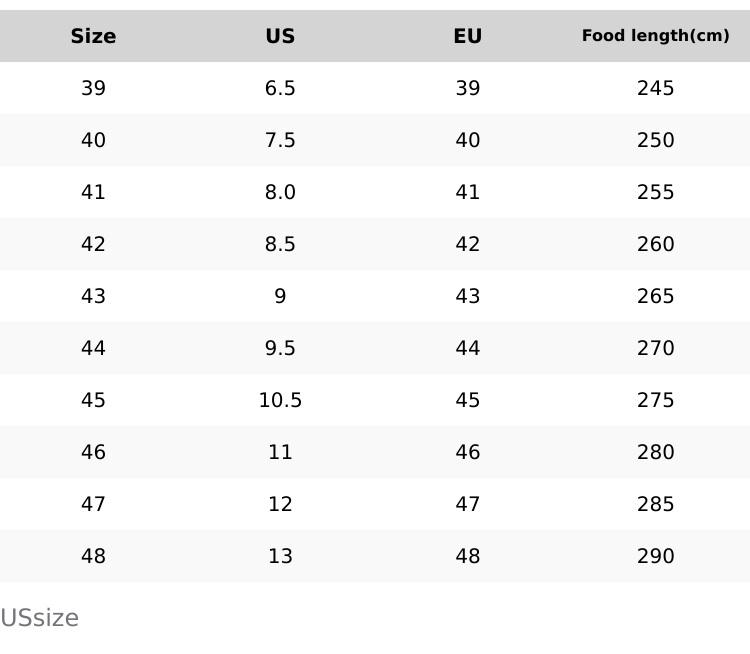Select US value 10.5

pos(280,400)
